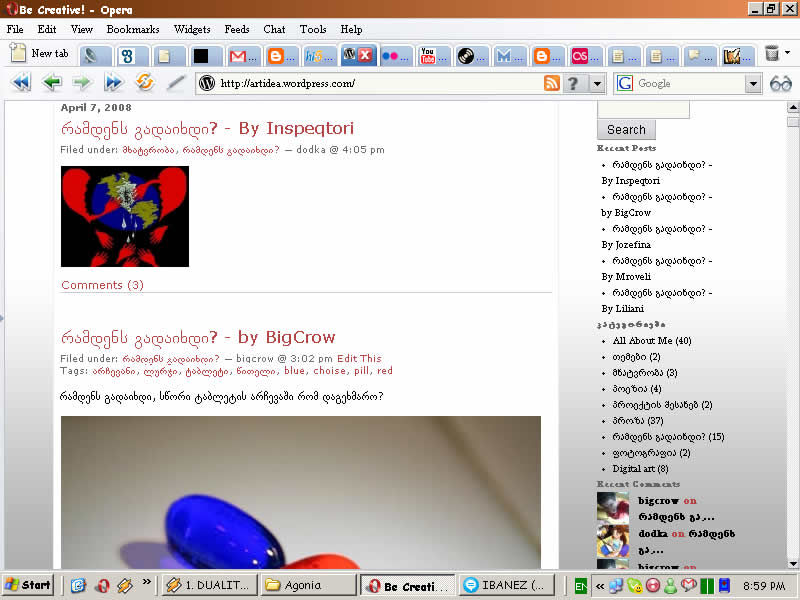800x600 pixels.
Task: Open the Feeds menu
Action: point(237,30)
